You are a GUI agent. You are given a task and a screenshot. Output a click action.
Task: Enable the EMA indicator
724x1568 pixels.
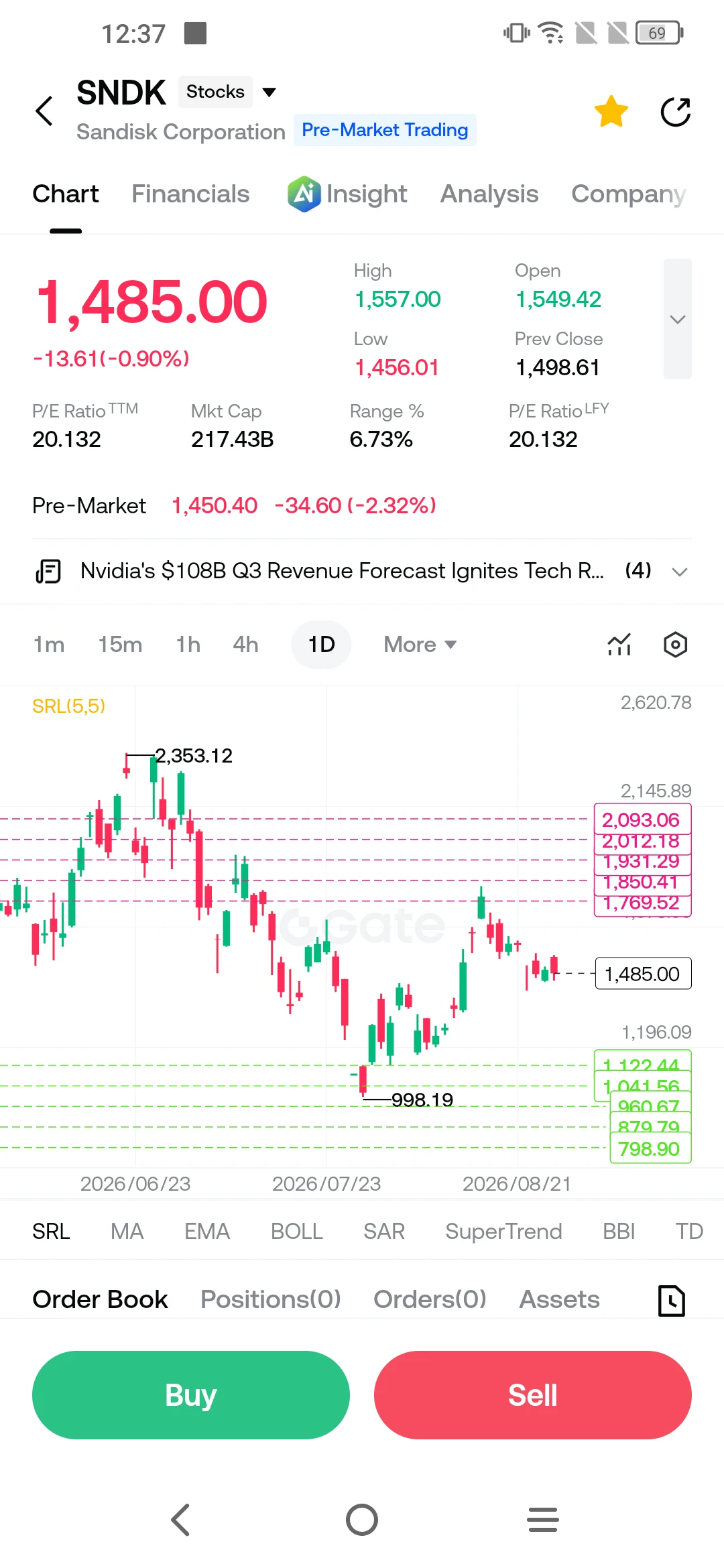tap(207, 1232)
